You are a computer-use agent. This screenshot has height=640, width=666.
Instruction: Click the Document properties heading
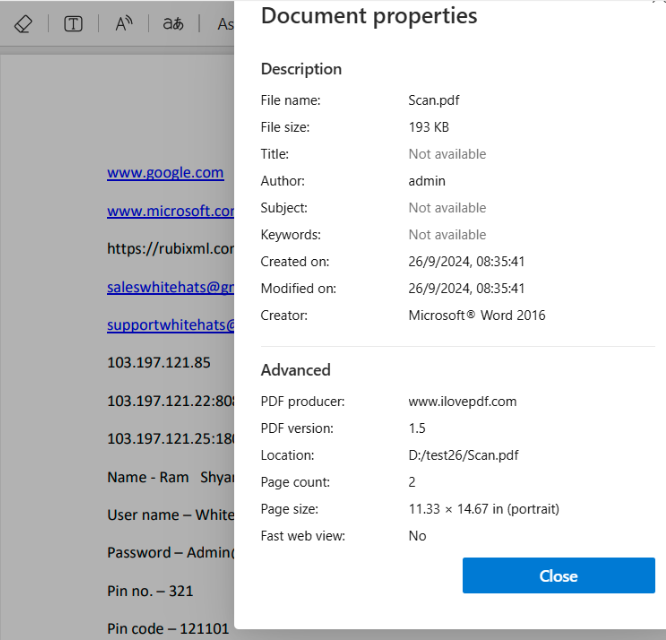[369, 16]
